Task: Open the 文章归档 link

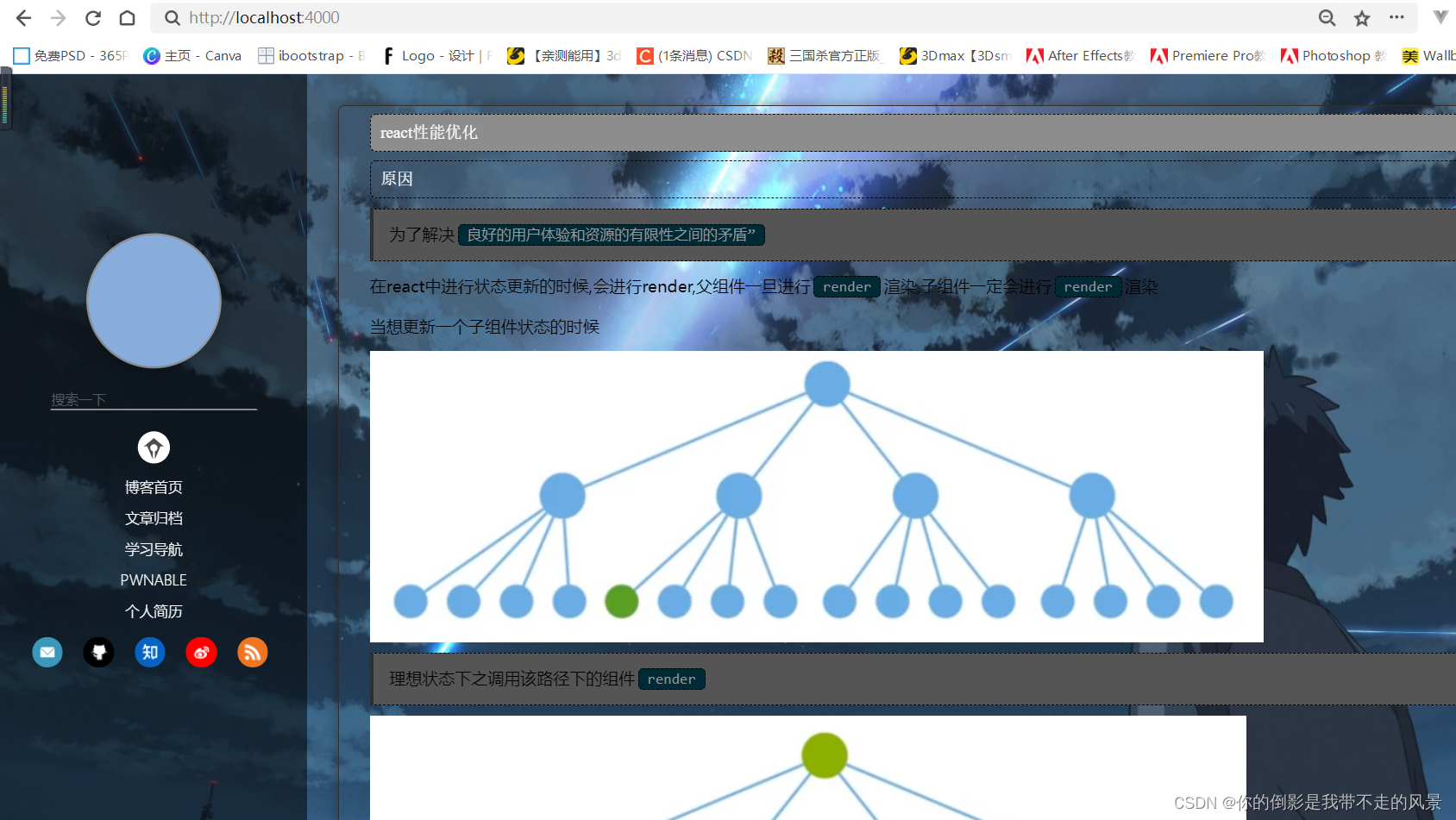Action: [153, 517]
